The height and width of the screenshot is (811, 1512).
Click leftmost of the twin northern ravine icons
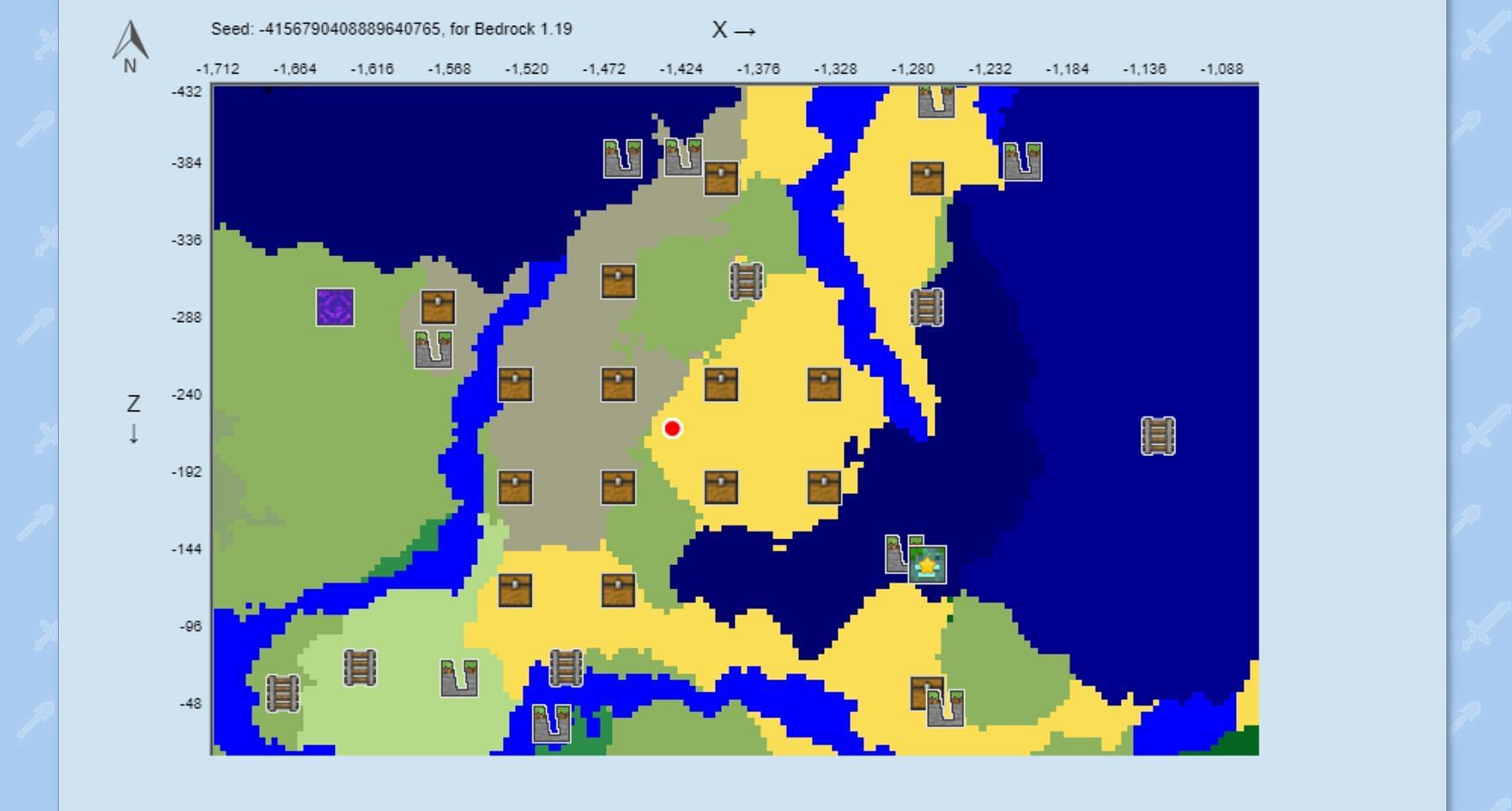(622, 158)
